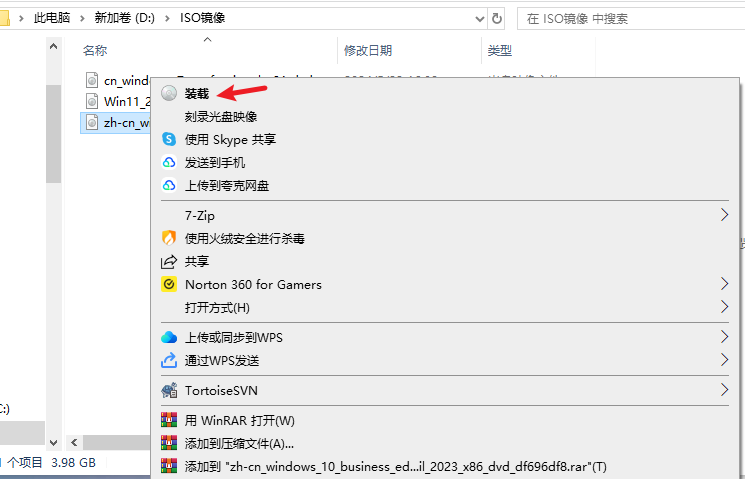This screenshot has width=745, height=479.
Task: Click the WinRAR icon beside 添加到 zh-cn_windows rar entry
Action: 169,466
